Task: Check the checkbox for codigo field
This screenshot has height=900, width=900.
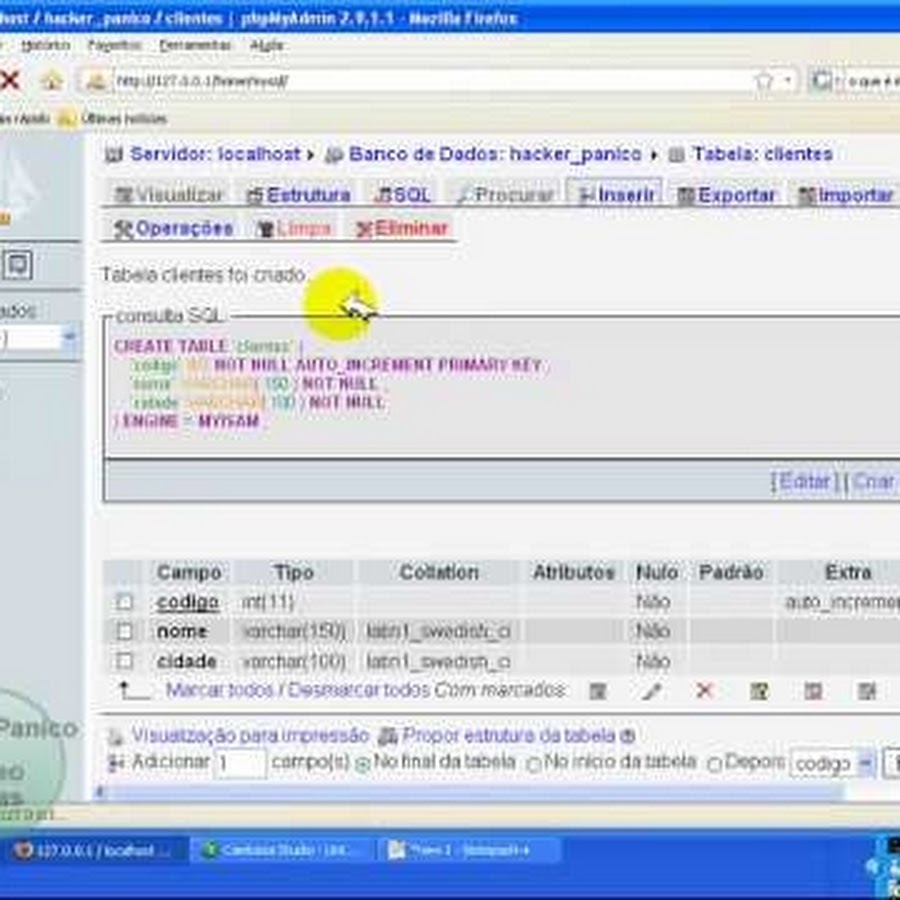Action: click(x=124, y=602)
